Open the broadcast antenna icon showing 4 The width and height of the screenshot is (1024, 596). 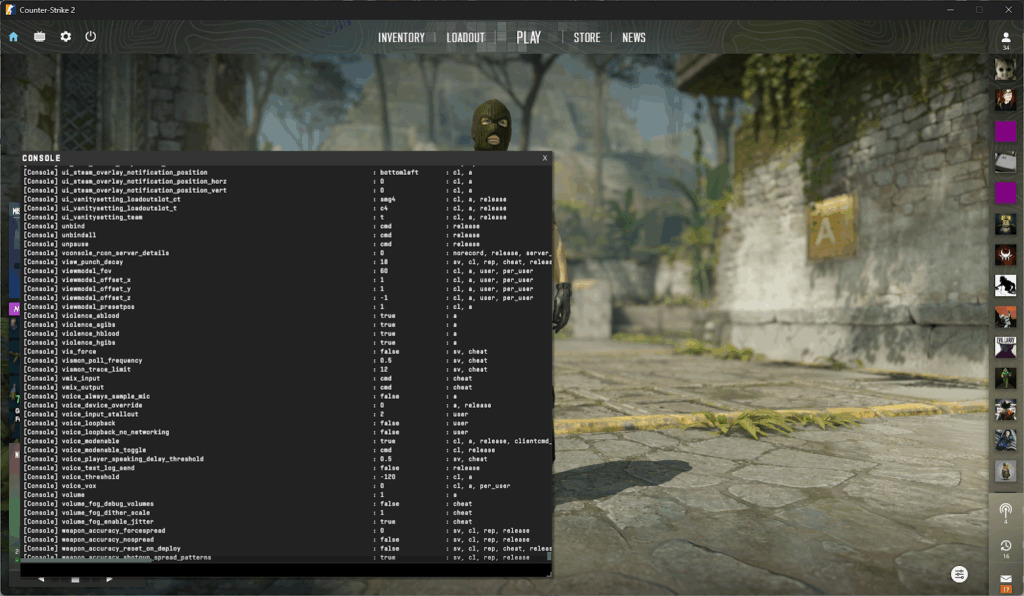[1006, 513]
